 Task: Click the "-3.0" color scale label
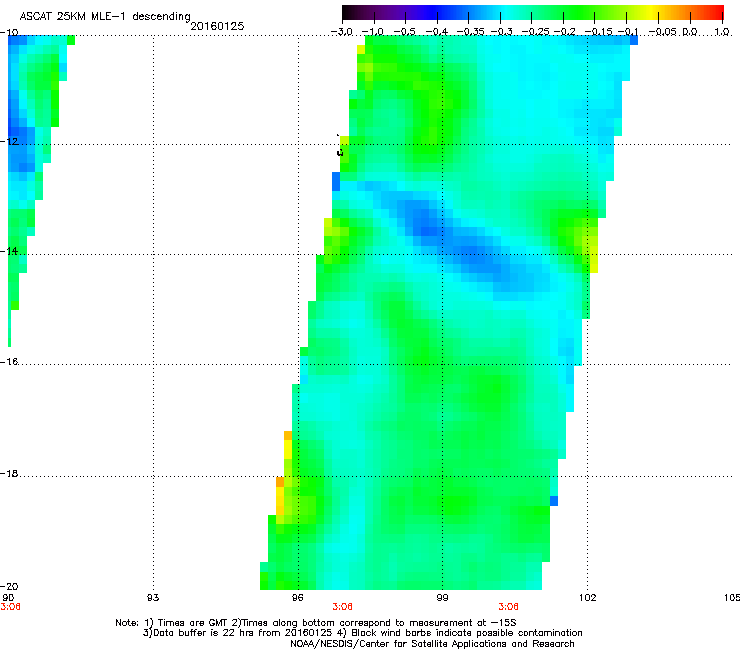341,32
